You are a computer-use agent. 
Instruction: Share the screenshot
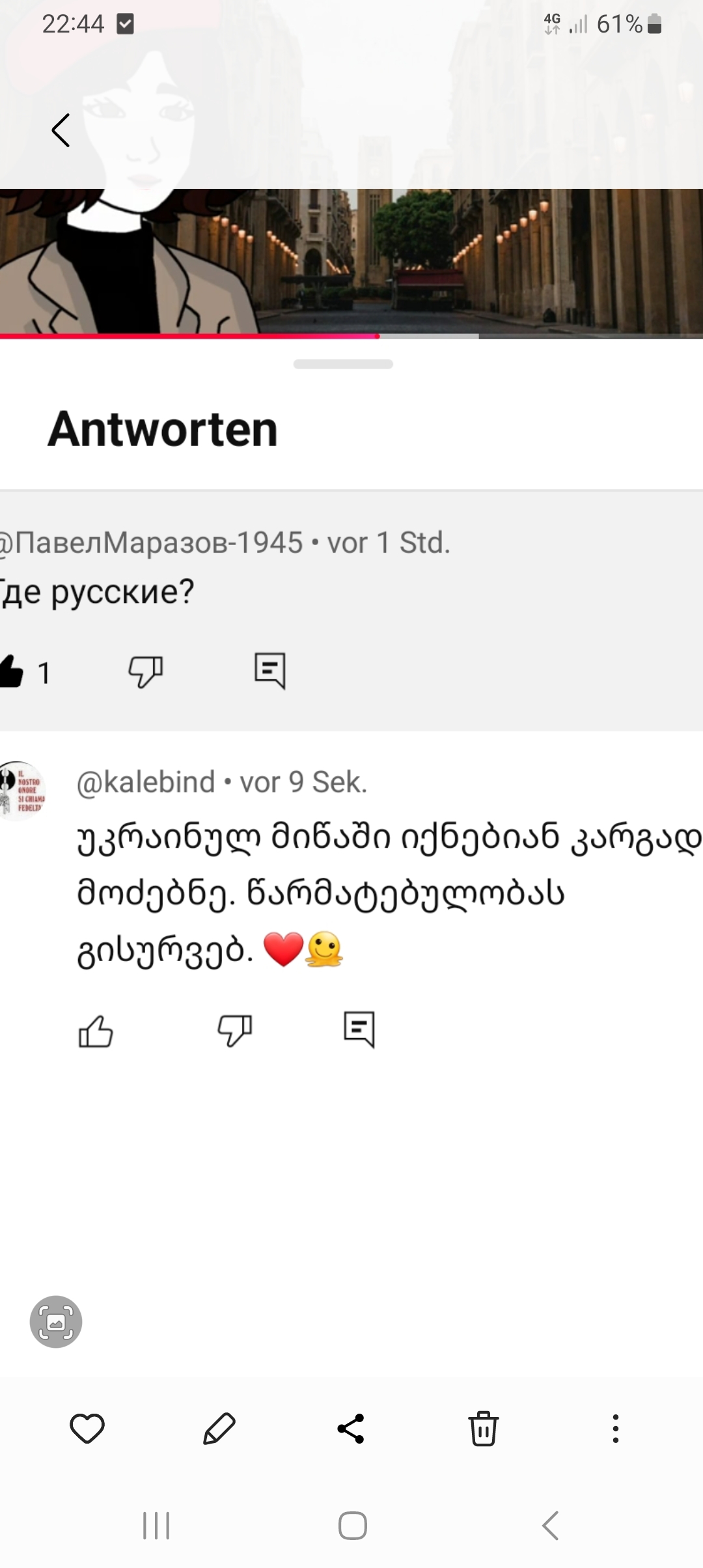tap(351, 1429)
